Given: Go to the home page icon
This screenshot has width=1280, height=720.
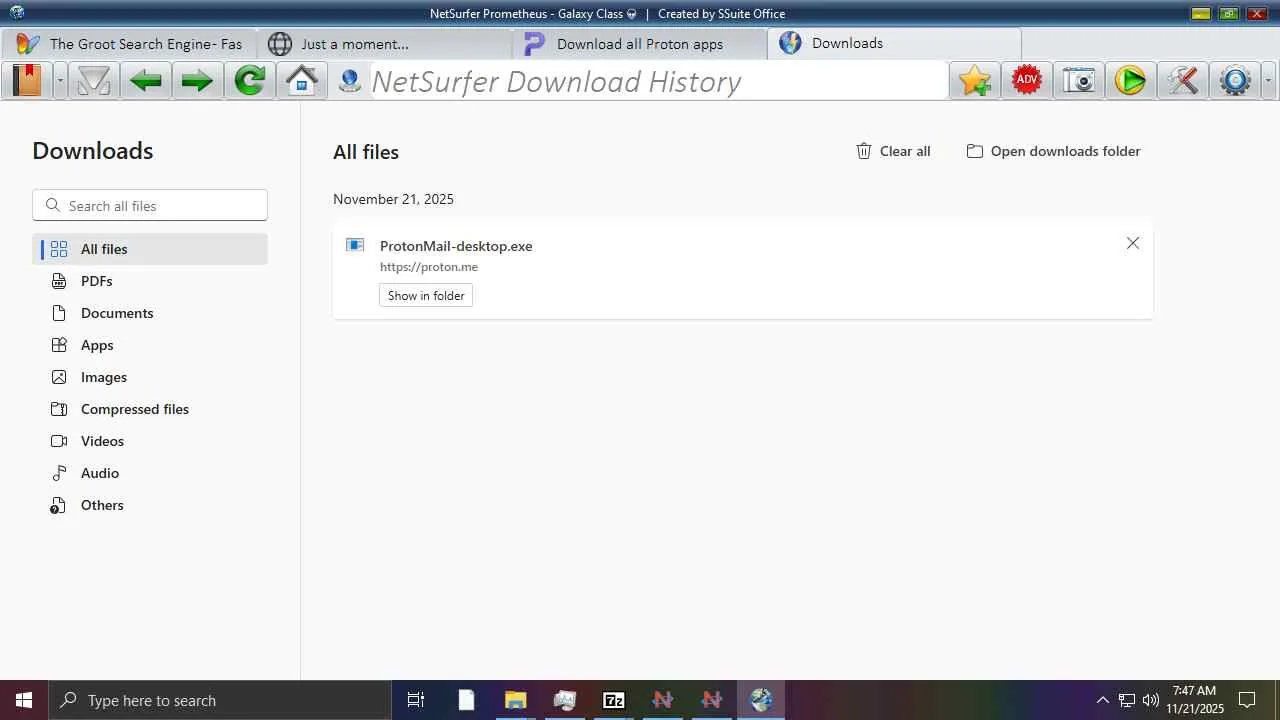Looking at the screenshot, I should [302, 80].
